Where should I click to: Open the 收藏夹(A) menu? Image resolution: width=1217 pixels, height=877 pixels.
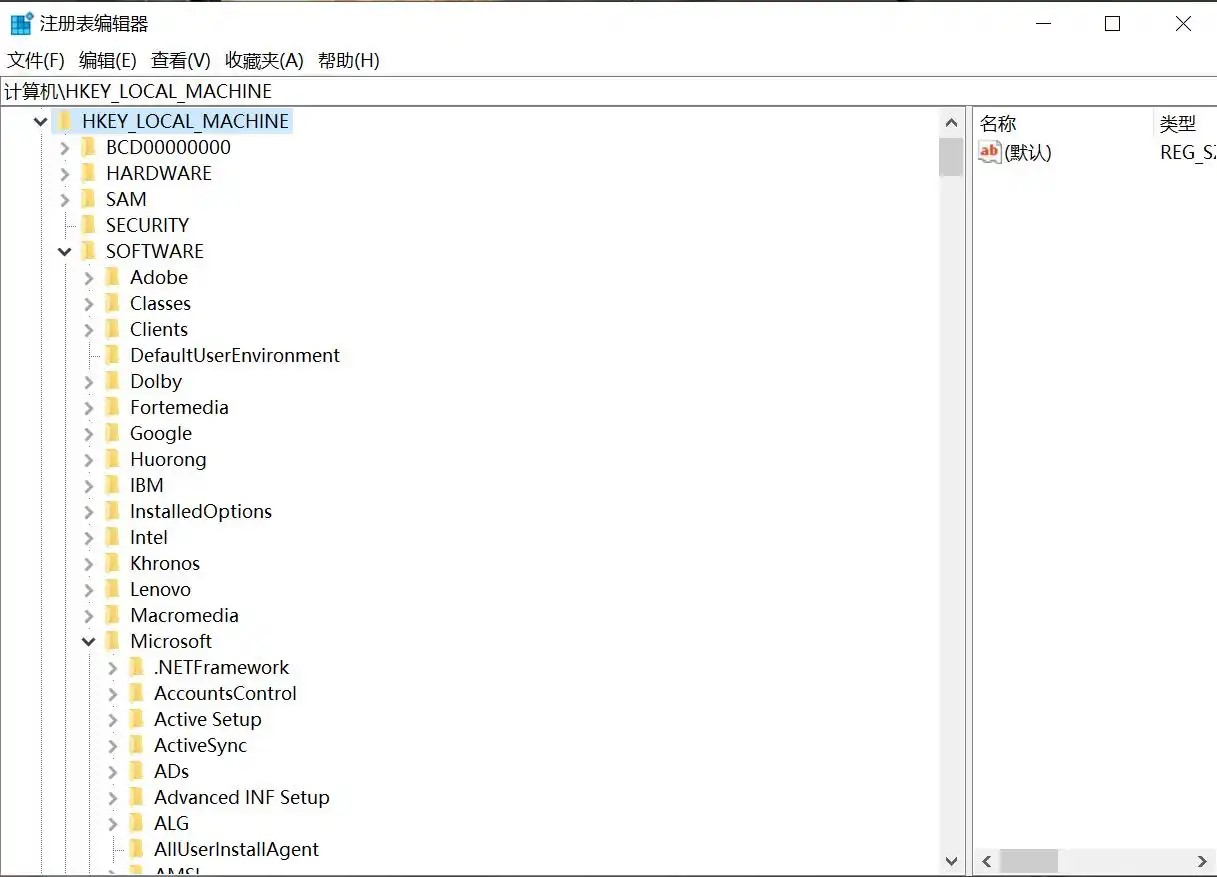264,60
